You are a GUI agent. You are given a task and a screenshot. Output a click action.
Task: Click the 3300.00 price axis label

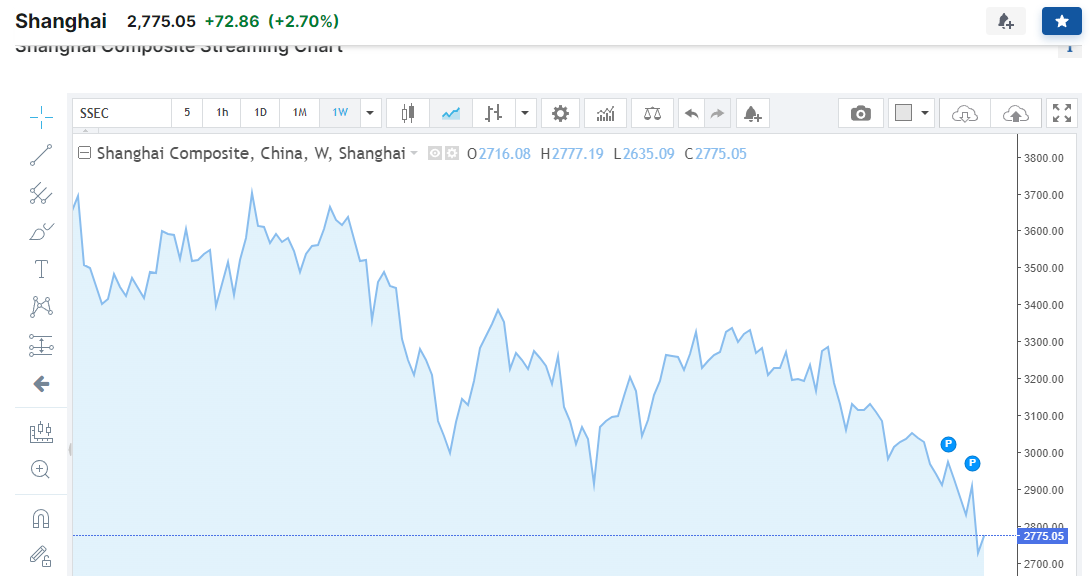tap(1043, 342)
